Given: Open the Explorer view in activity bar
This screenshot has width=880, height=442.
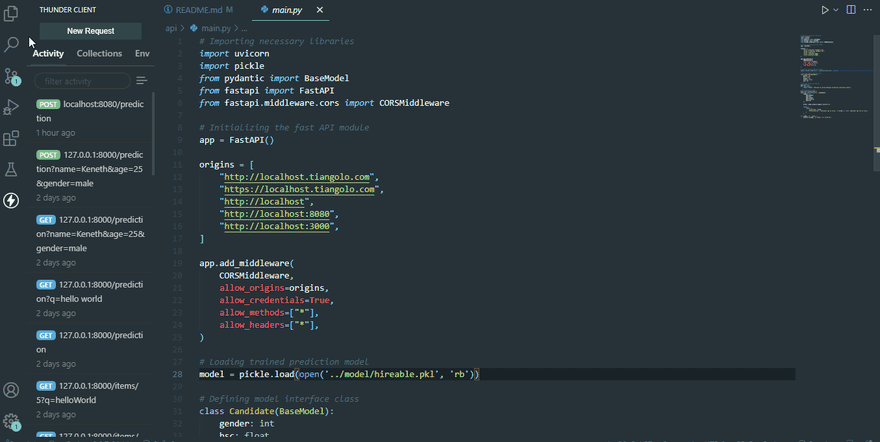Looking at the screenshot, I should (11, 13).
